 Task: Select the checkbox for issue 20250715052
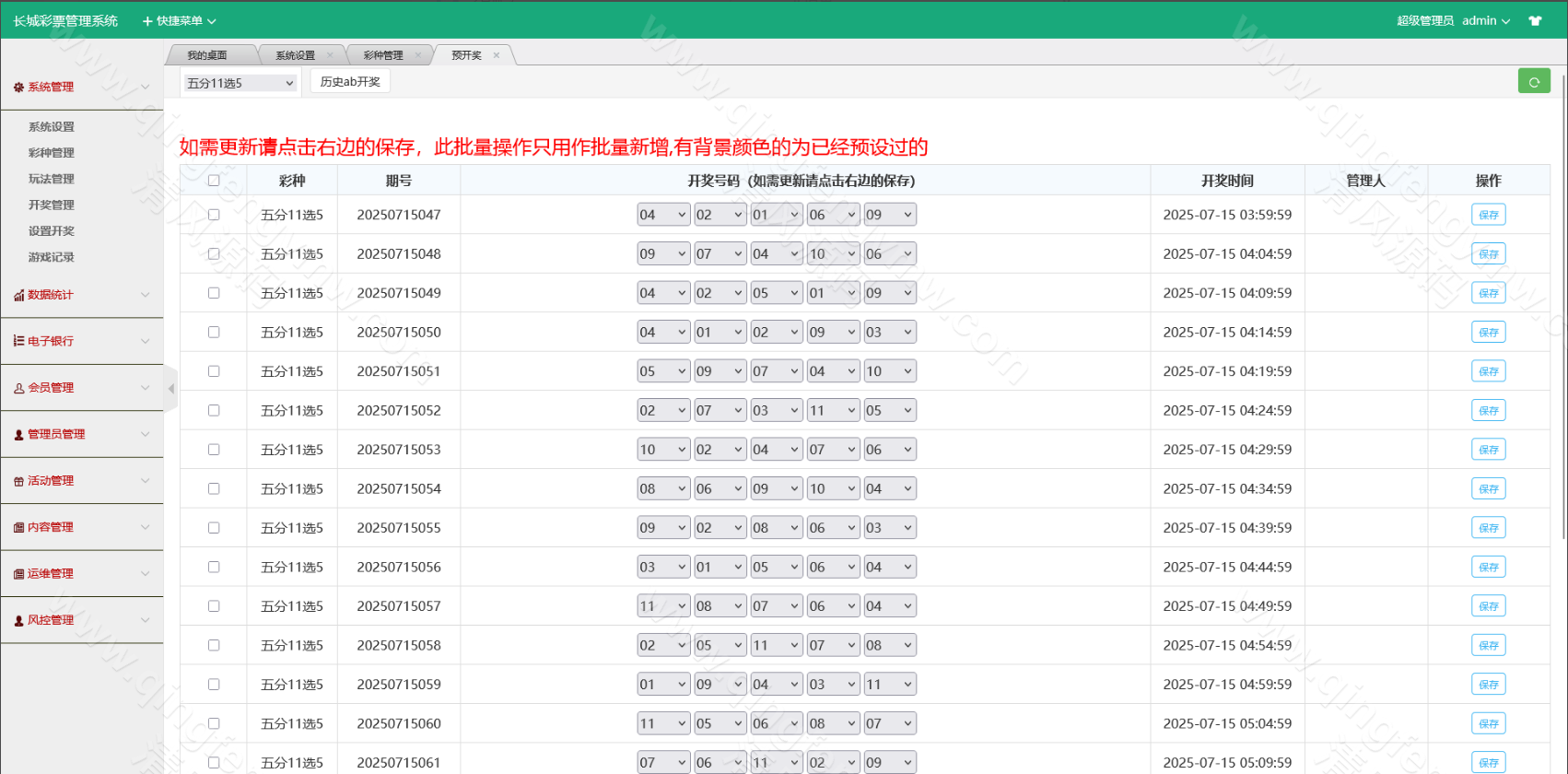point(214,410)
